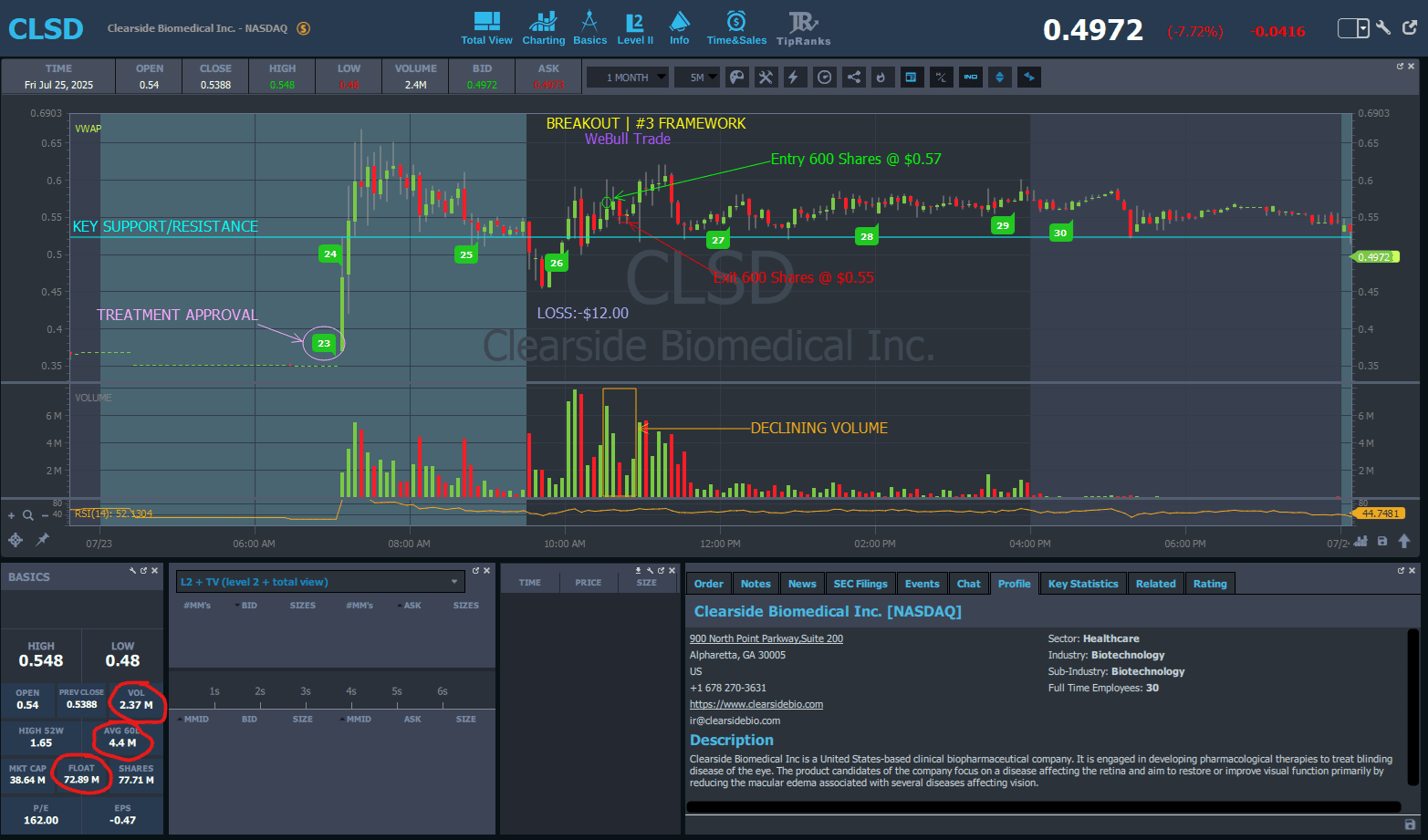
Task: Toggle the H/L high-low markers button
Action: (941, 78)
